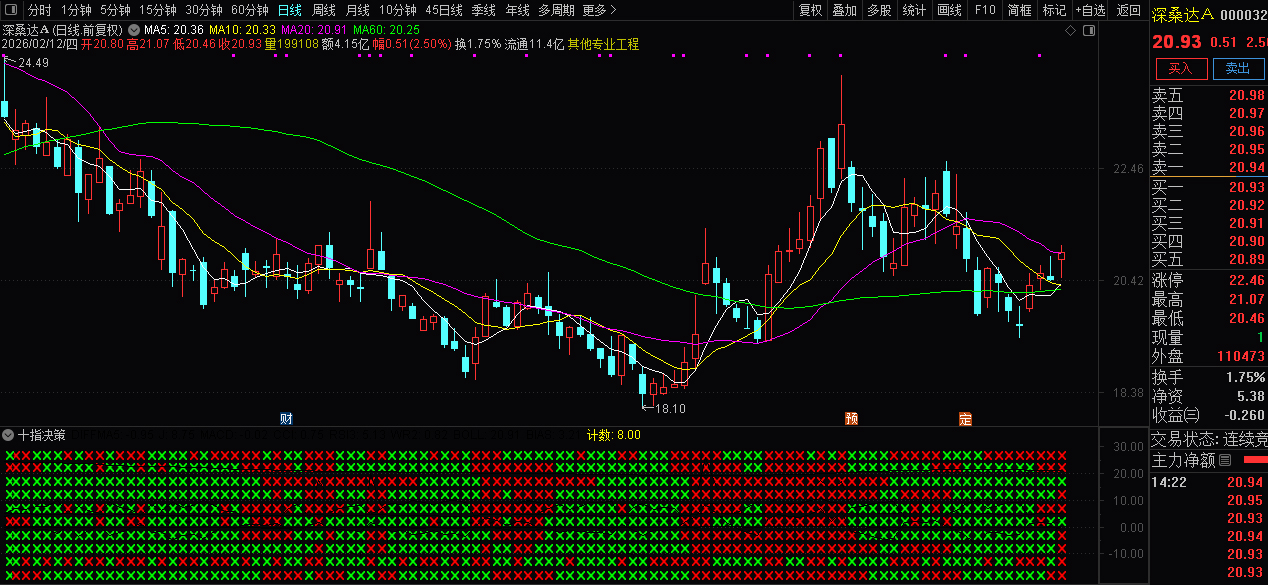Viewport: 1268px width, 585px height.
Task: Select the 画线 drawing tool
Action: [x=949, y=11]
